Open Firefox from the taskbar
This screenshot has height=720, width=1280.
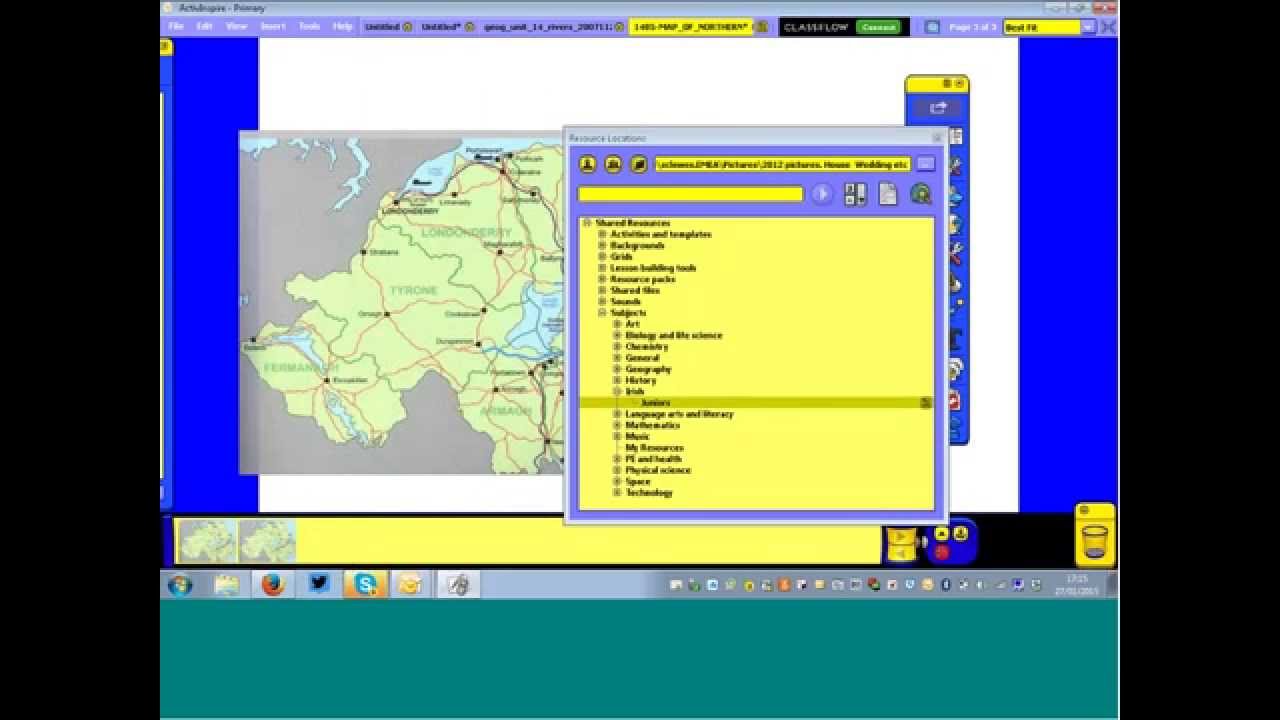tap(273, 585)
